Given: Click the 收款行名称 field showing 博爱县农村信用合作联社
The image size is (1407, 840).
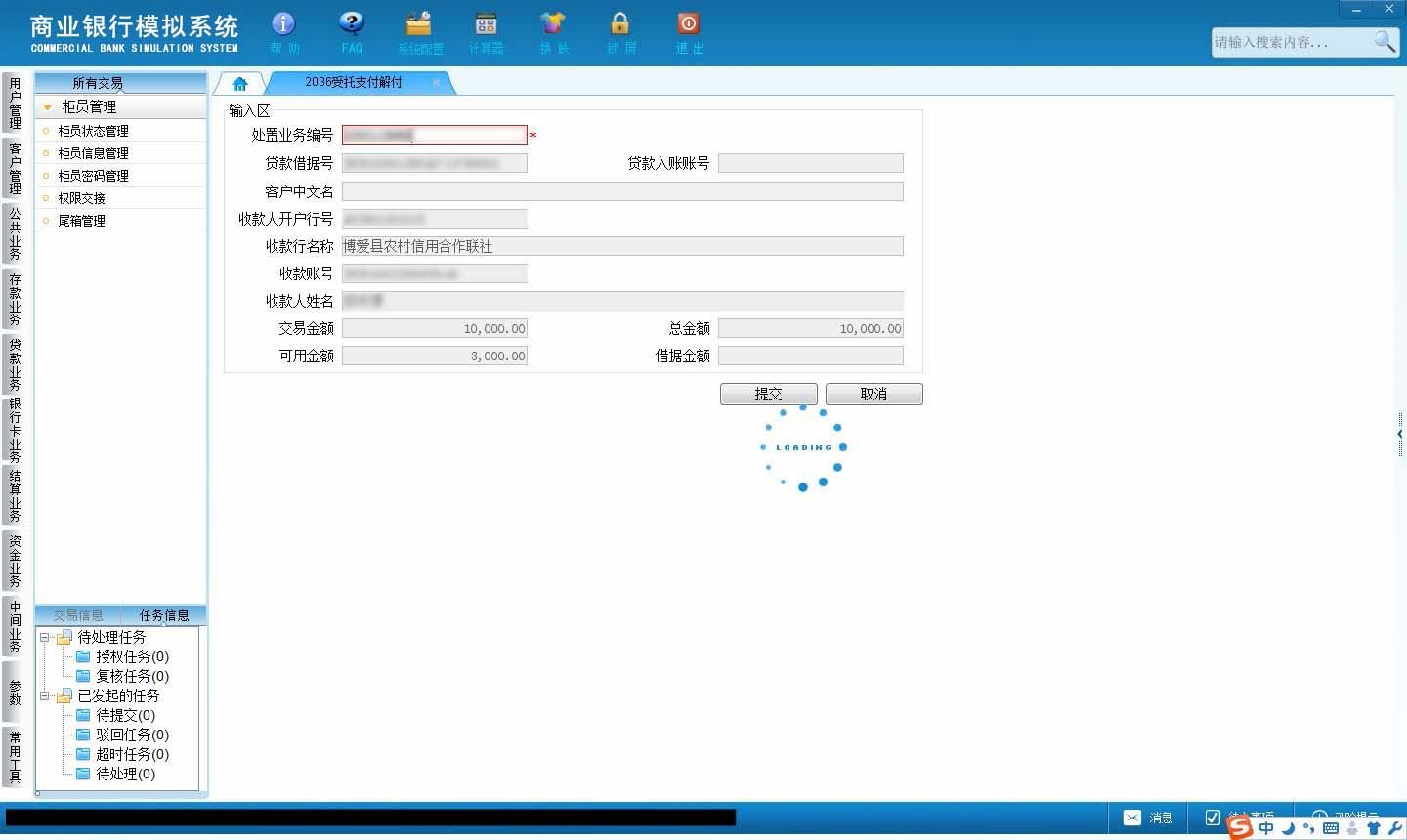Looking at the screenshot, I should (x=622, y=246).
